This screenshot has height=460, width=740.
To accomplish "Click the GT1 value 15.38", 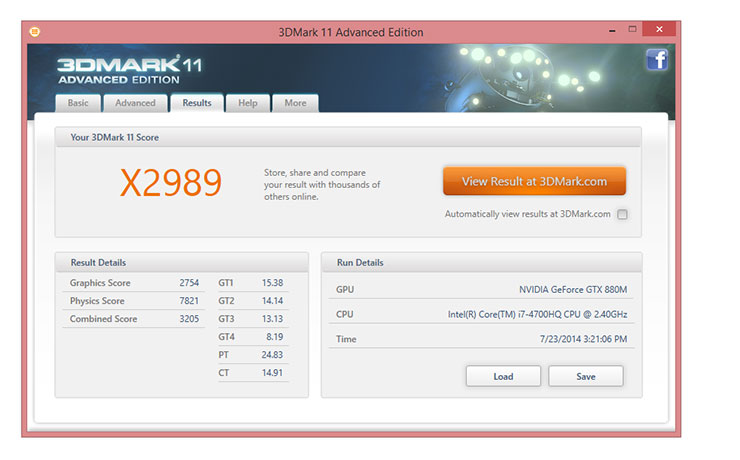I will (x=272, y=283).
